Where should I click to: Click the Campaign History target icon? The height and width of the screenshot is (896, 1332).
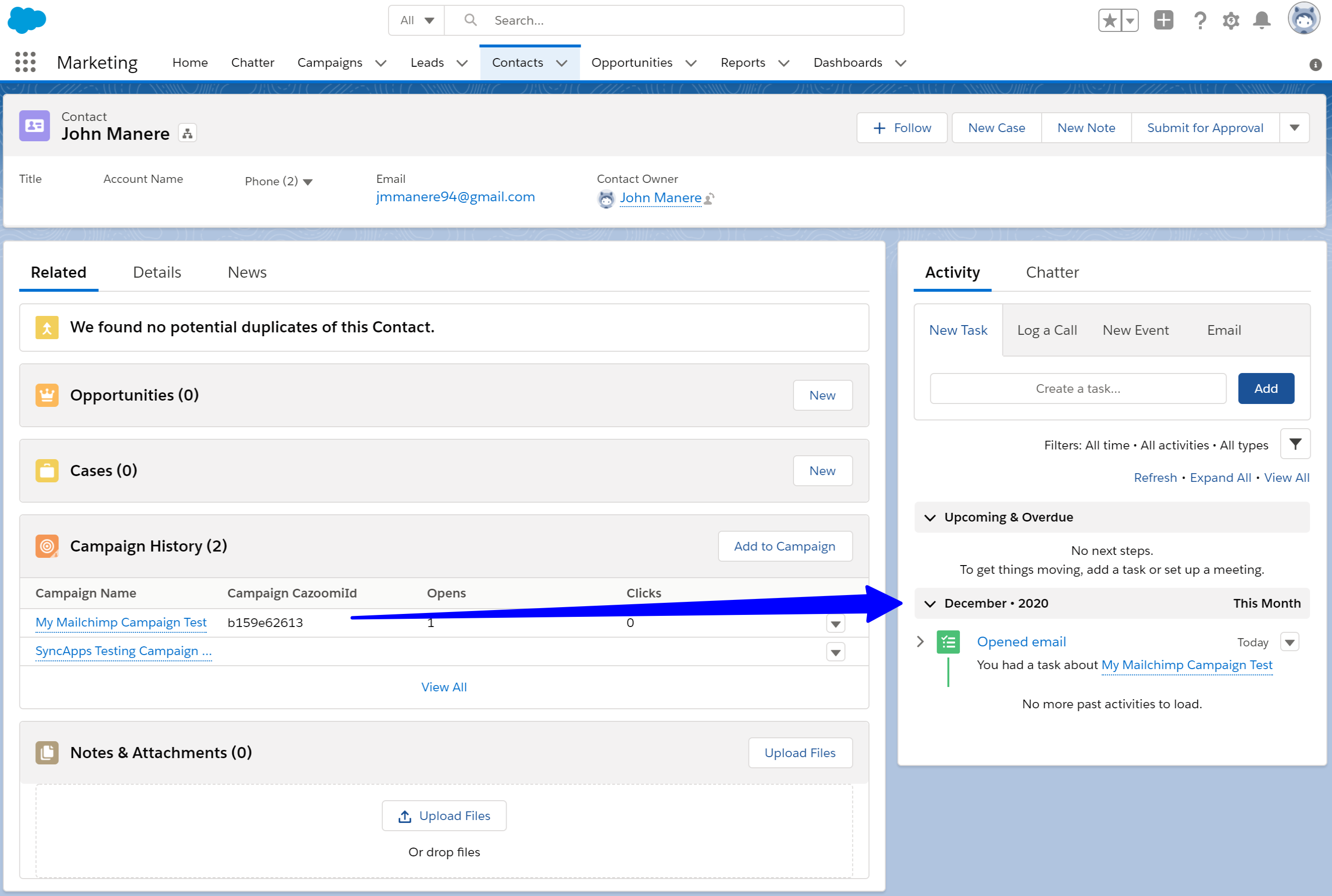(x=47, y=546)
